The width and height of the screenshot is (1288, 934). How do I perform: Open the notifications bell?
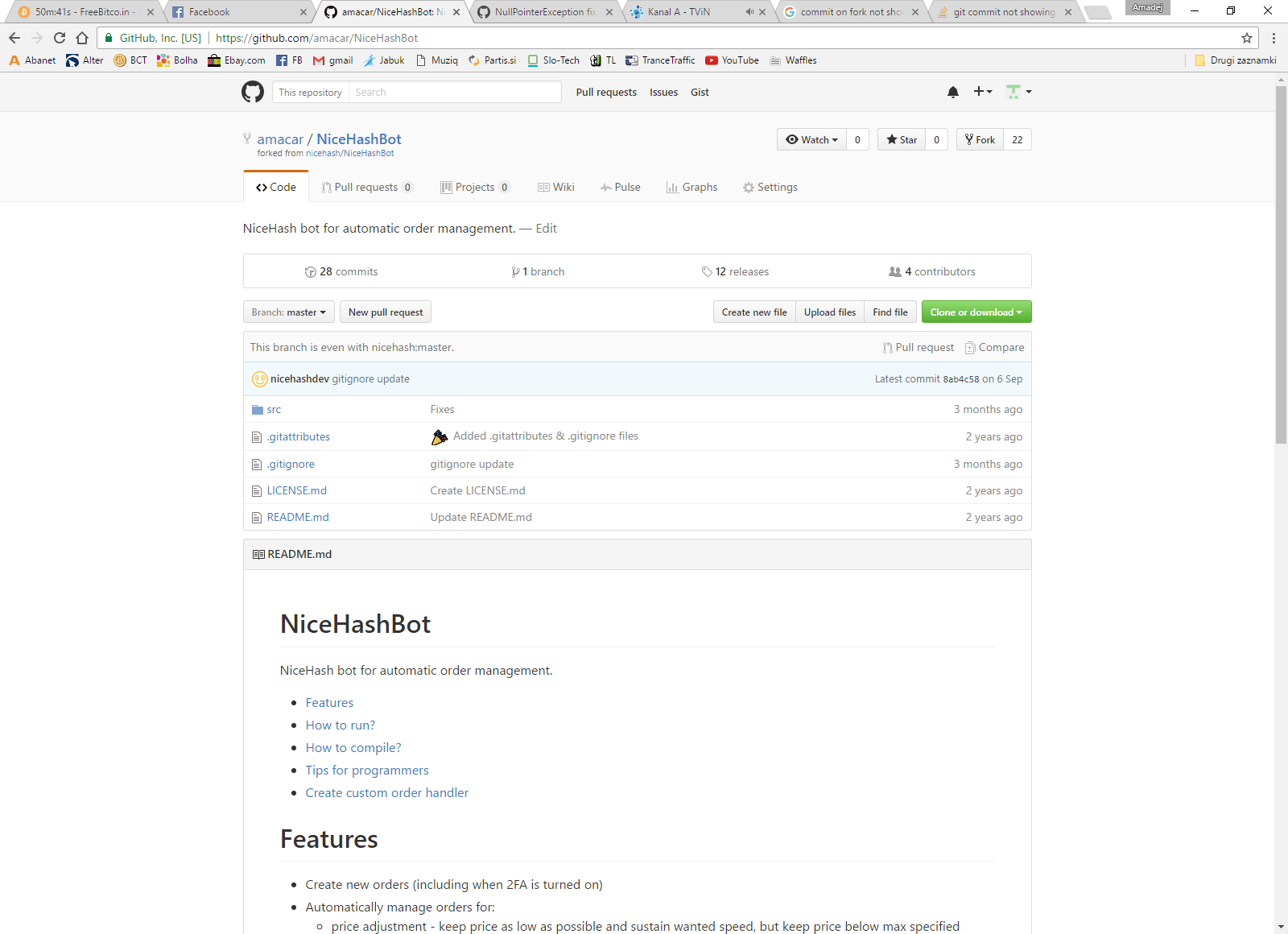pos(953,92)
